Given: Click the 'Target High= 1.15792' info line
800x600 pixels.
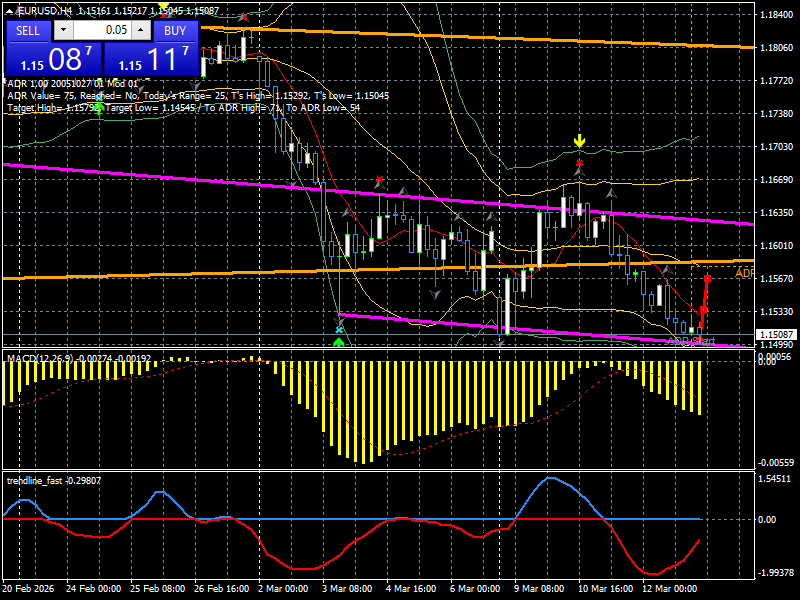Looking at the screenshot, I should click(x=184, y=108).
